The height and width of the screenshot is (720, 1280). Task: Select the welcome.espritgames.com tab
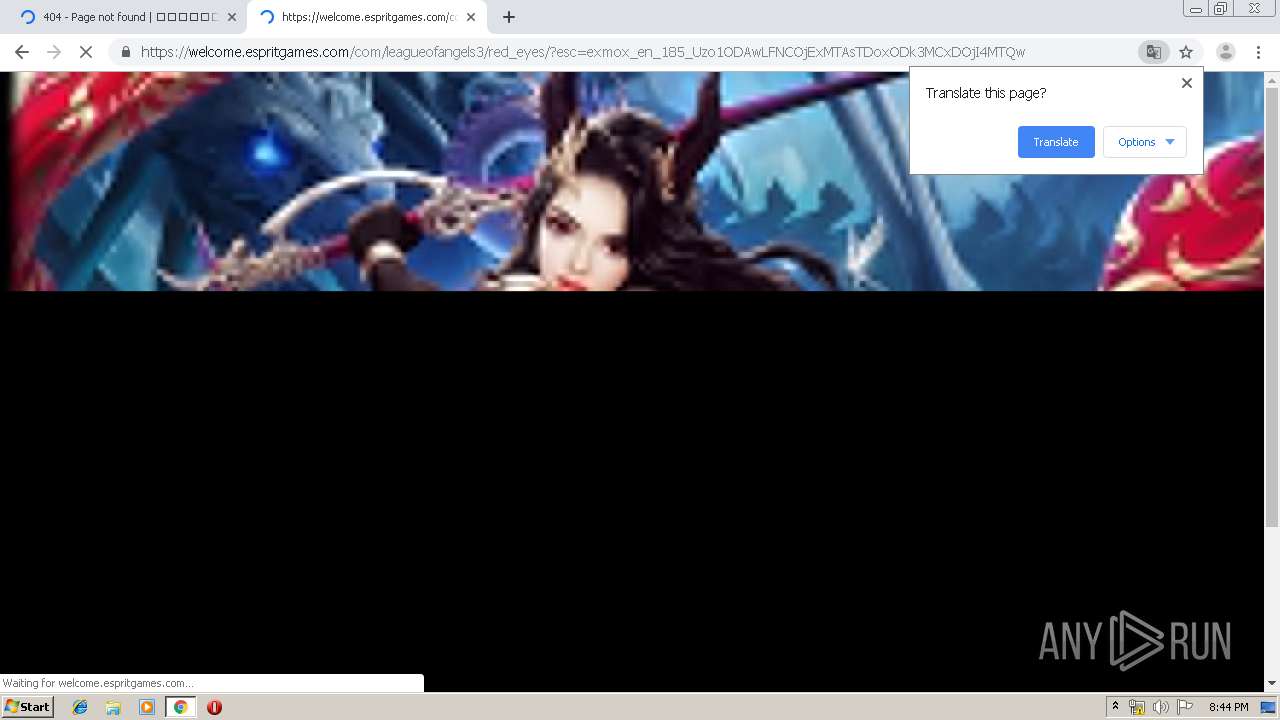tap(367, 17)
